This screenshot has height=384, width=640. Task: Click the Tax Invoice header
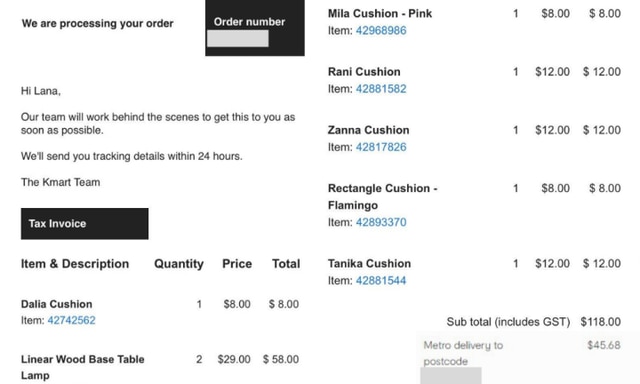click(84, 224)
